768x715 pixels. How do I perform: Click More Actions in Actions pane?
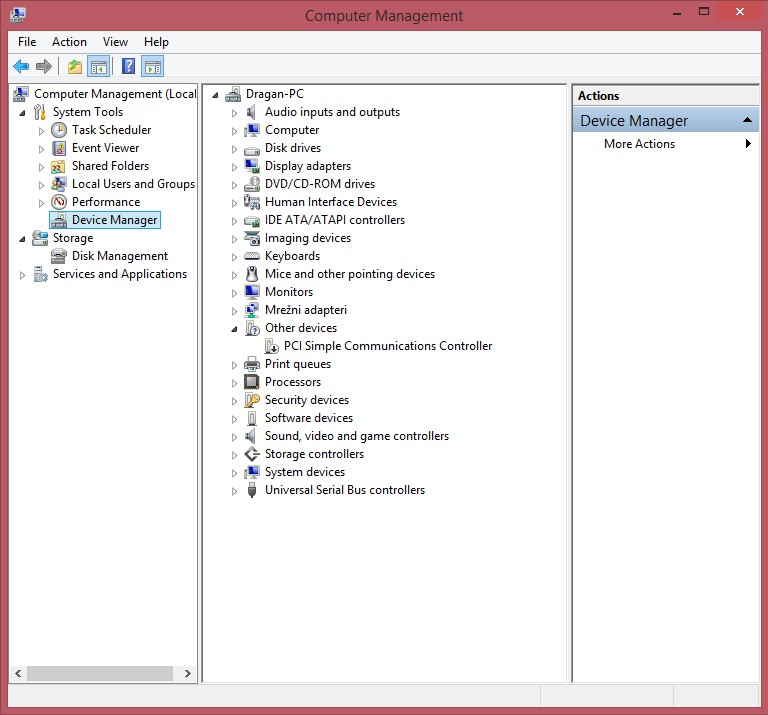click(x=639, y=144)
